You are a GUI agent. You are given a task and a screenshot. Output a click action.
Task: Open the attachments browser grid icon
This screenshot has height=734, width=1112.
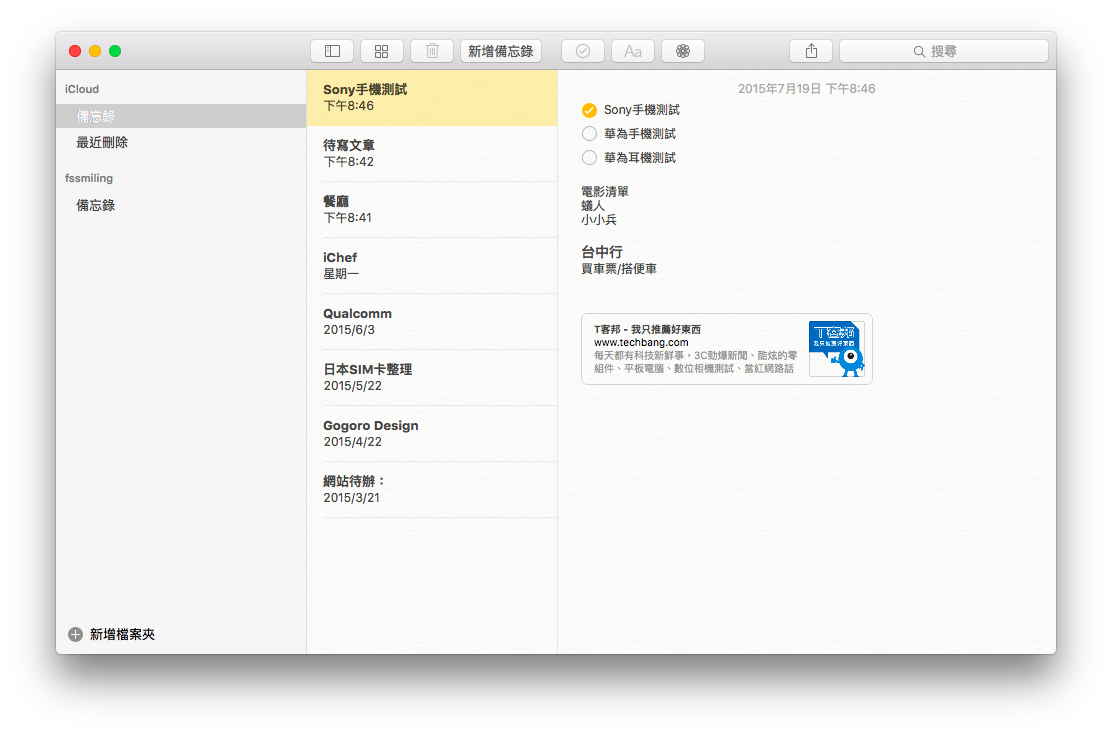click(x=381, y=51)
